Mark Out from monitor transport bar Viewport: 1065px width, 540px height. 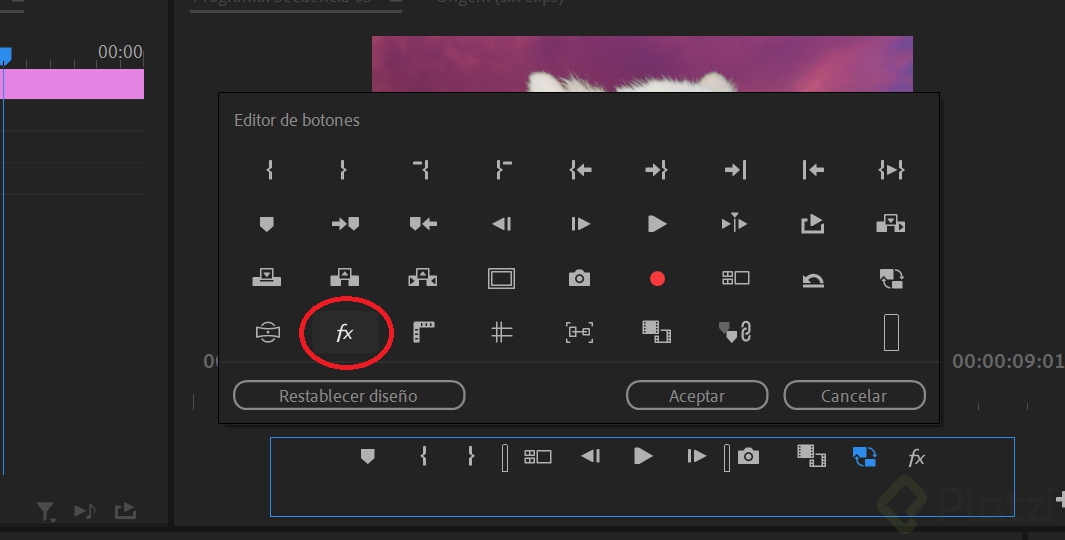471,456
